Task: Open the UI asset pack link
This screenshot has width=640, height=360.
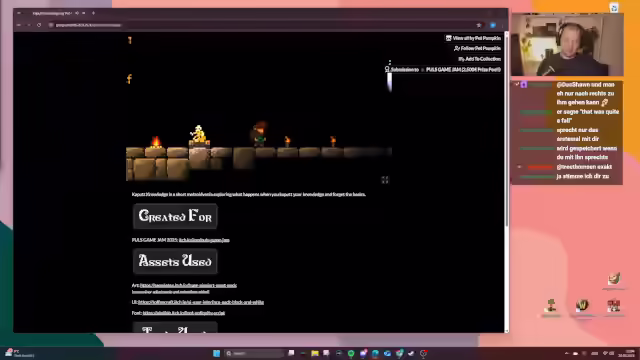Action: [x=201, y=302]
